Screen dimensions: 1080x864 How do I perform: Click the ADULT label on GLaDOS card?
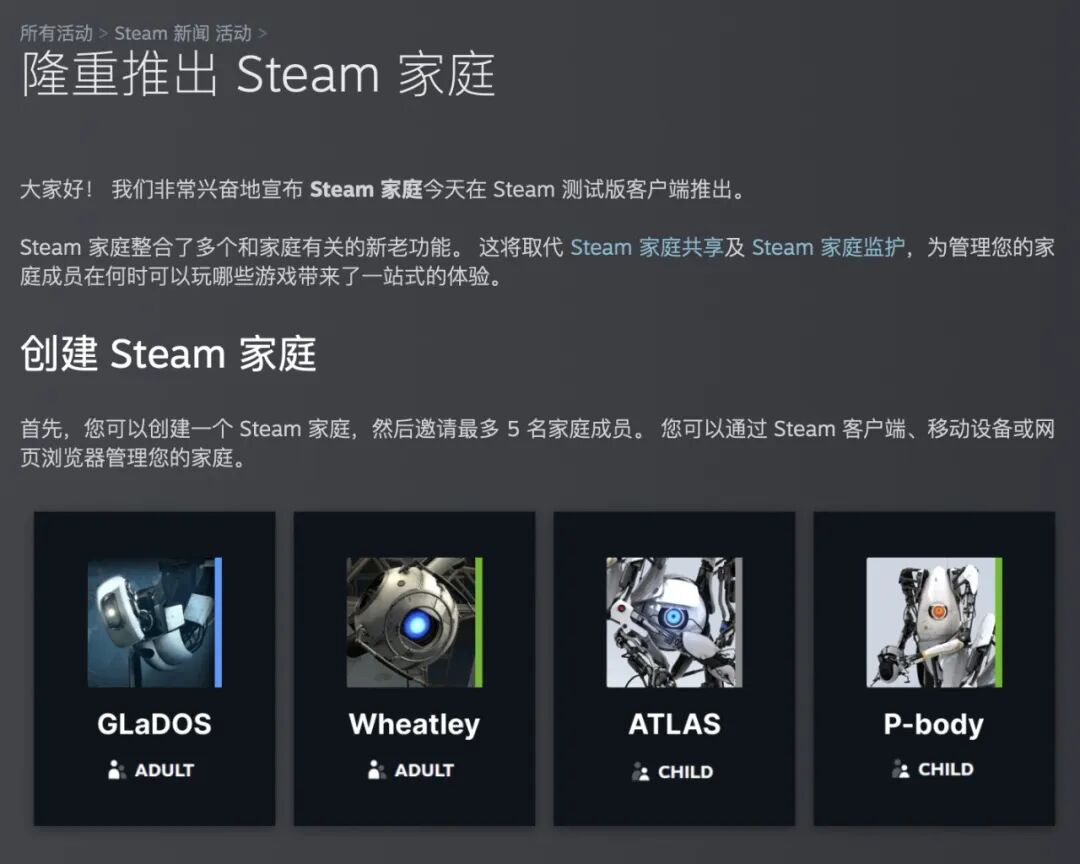point(164,770)
